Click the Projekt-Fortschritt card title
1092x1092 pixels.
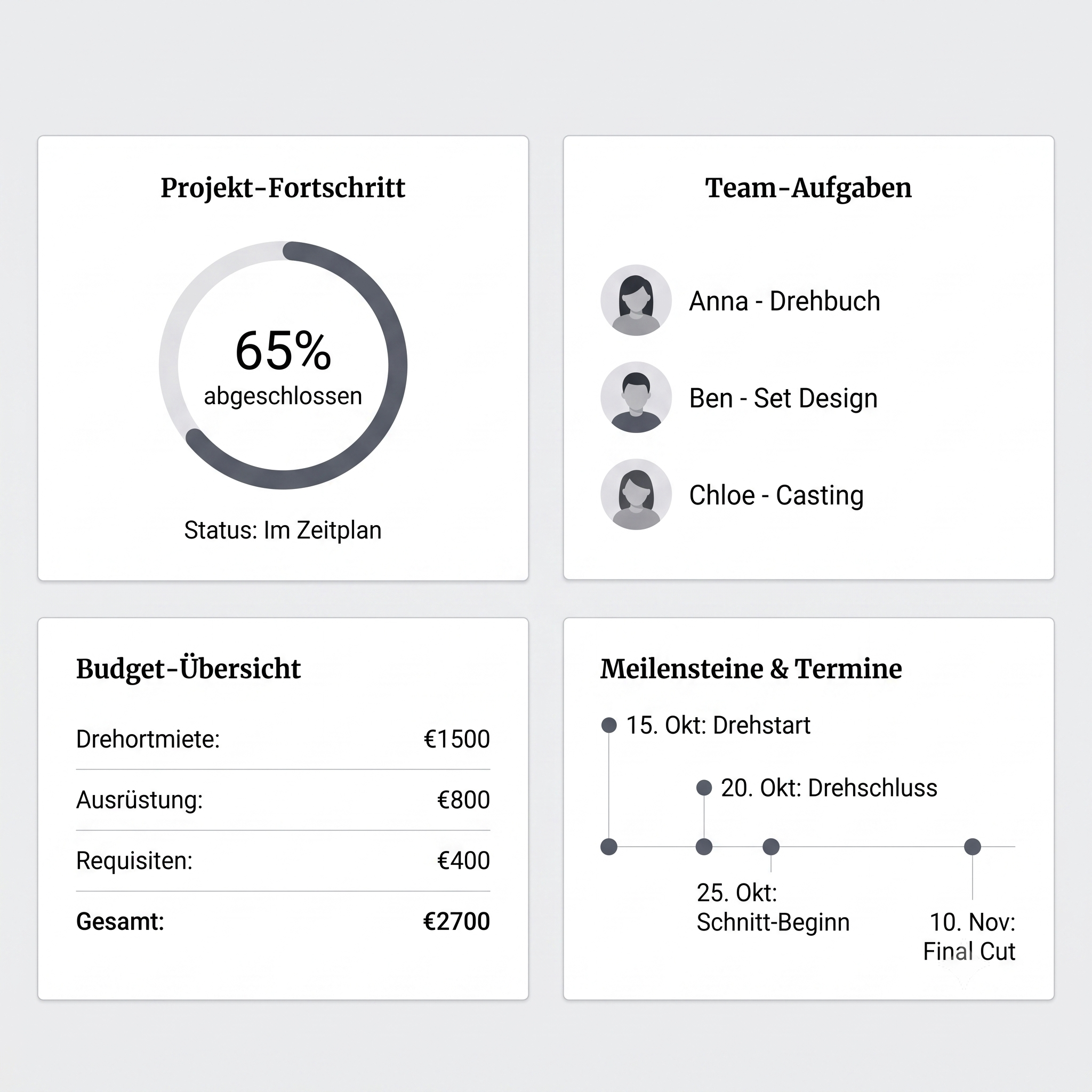coord(283,188)
